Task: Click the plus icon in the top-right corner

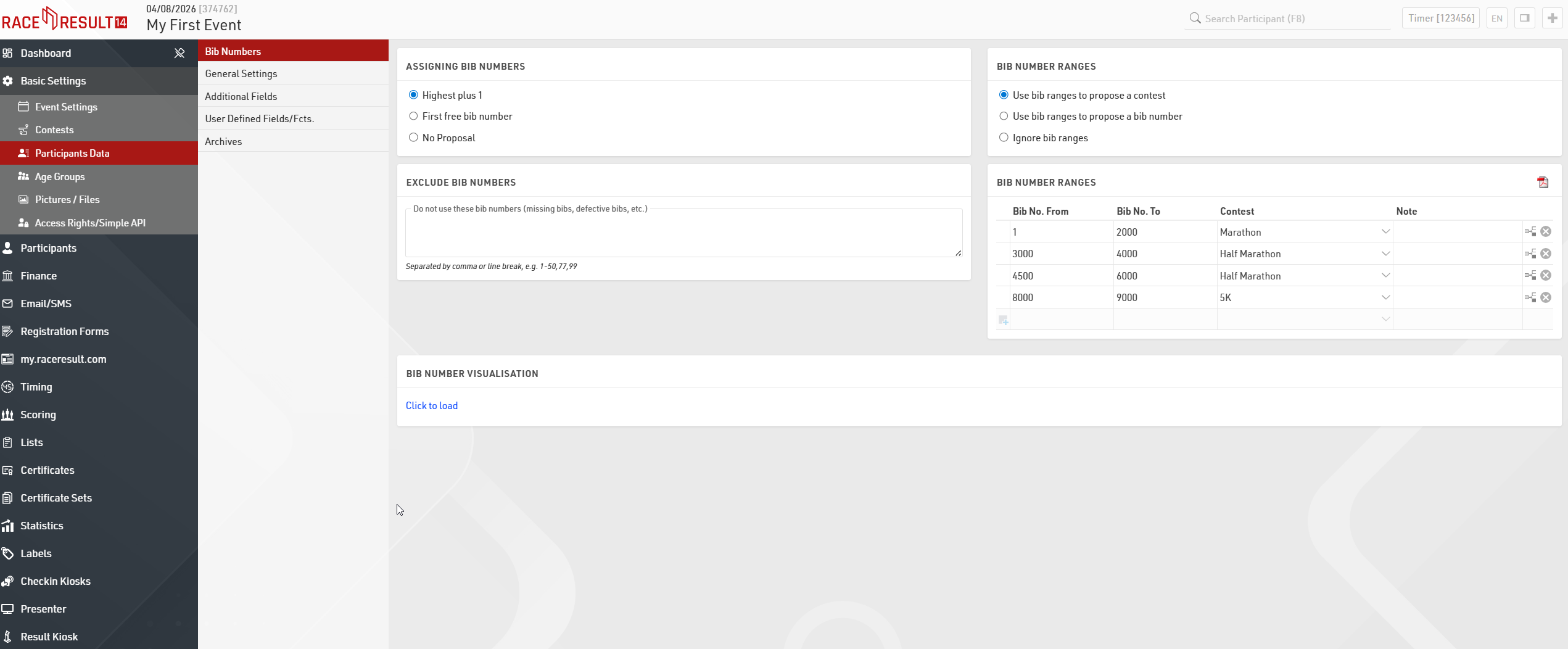Action: 1552,19
